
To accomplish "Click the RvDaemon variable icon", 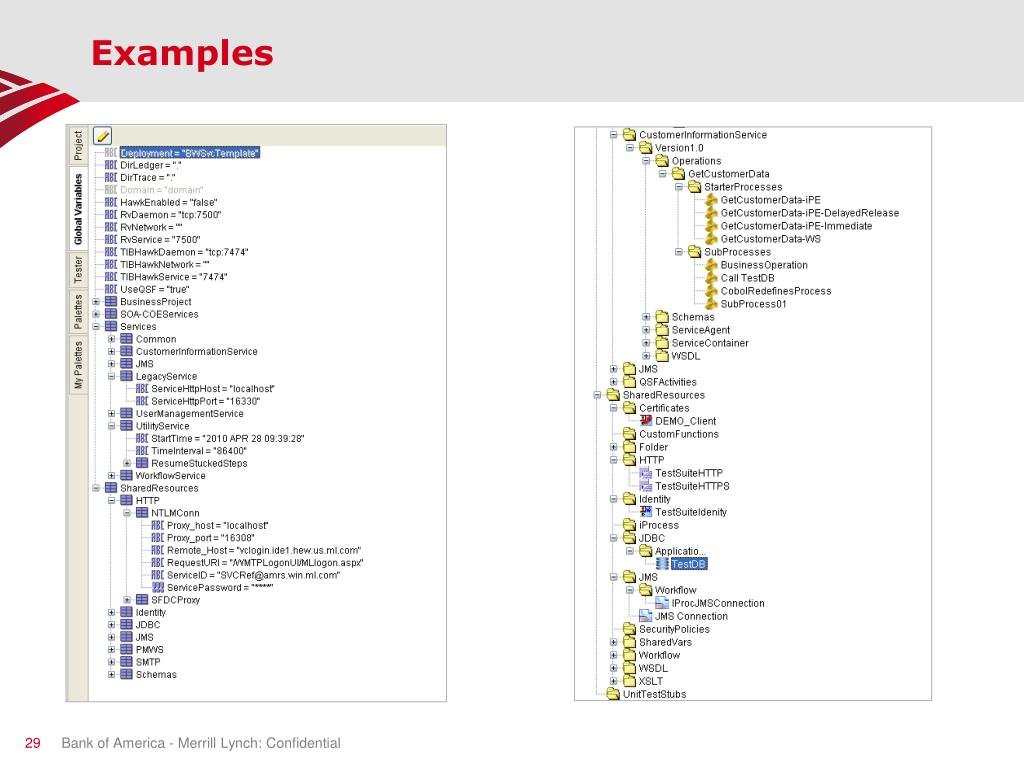I will coord(111,215).
